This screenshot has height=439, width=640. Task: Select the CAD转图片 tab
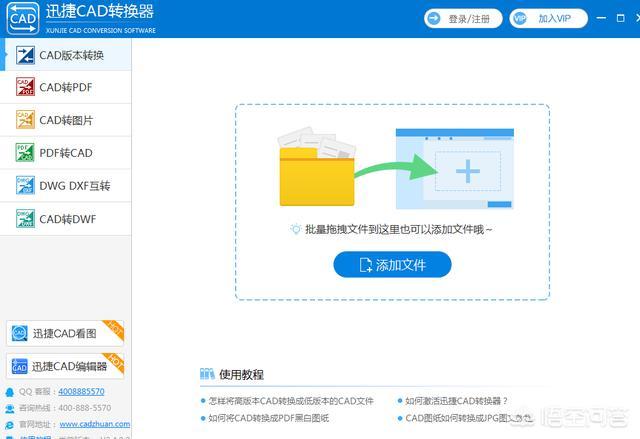coord(66,120)
